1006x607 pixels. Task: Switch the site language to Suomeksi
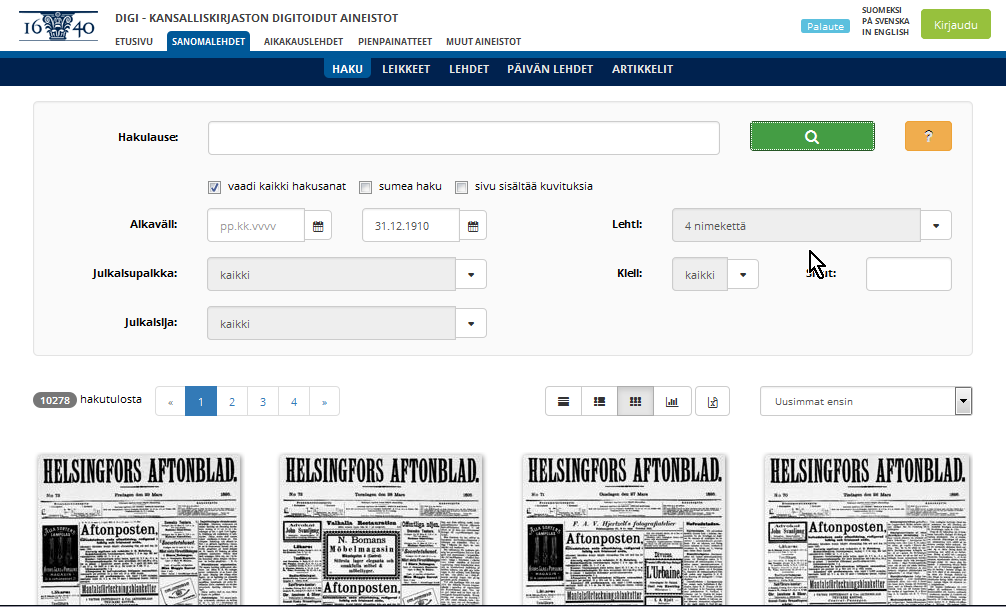pos(882,10)
